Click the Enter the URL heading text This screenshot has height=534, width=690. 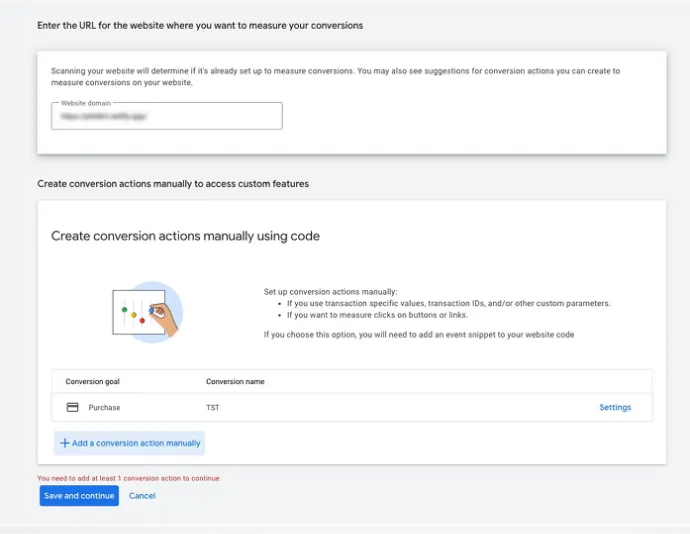[200, 26]
